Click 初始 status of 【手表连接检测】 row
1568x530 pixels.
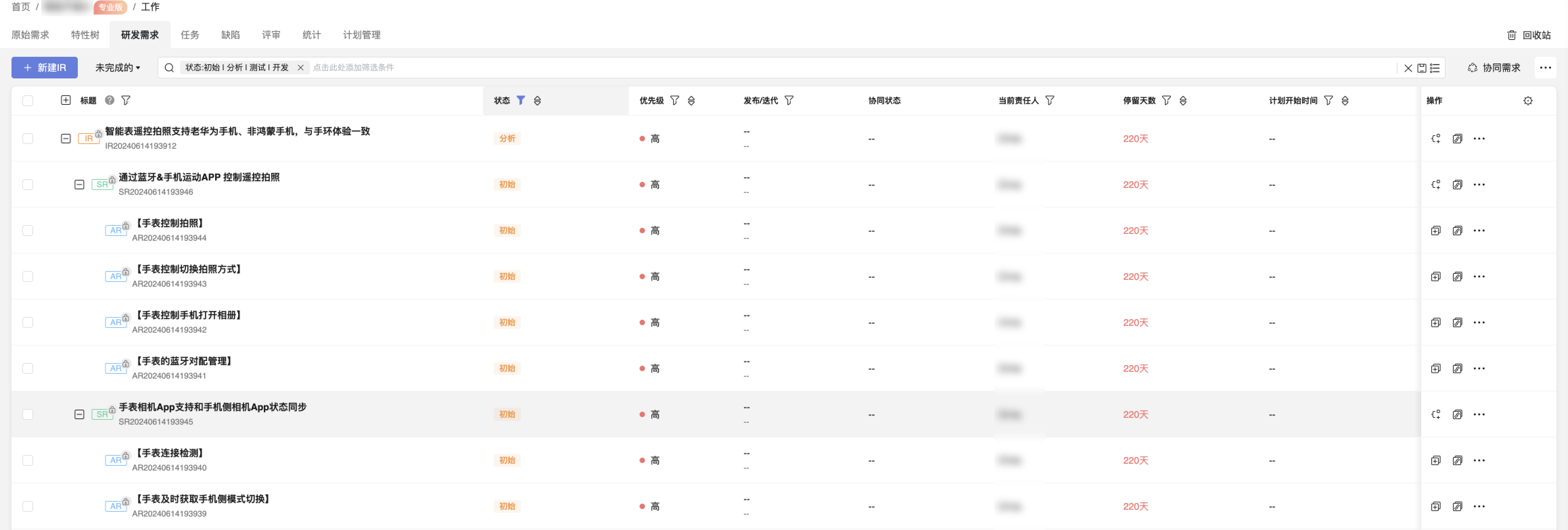coord(507,460)
